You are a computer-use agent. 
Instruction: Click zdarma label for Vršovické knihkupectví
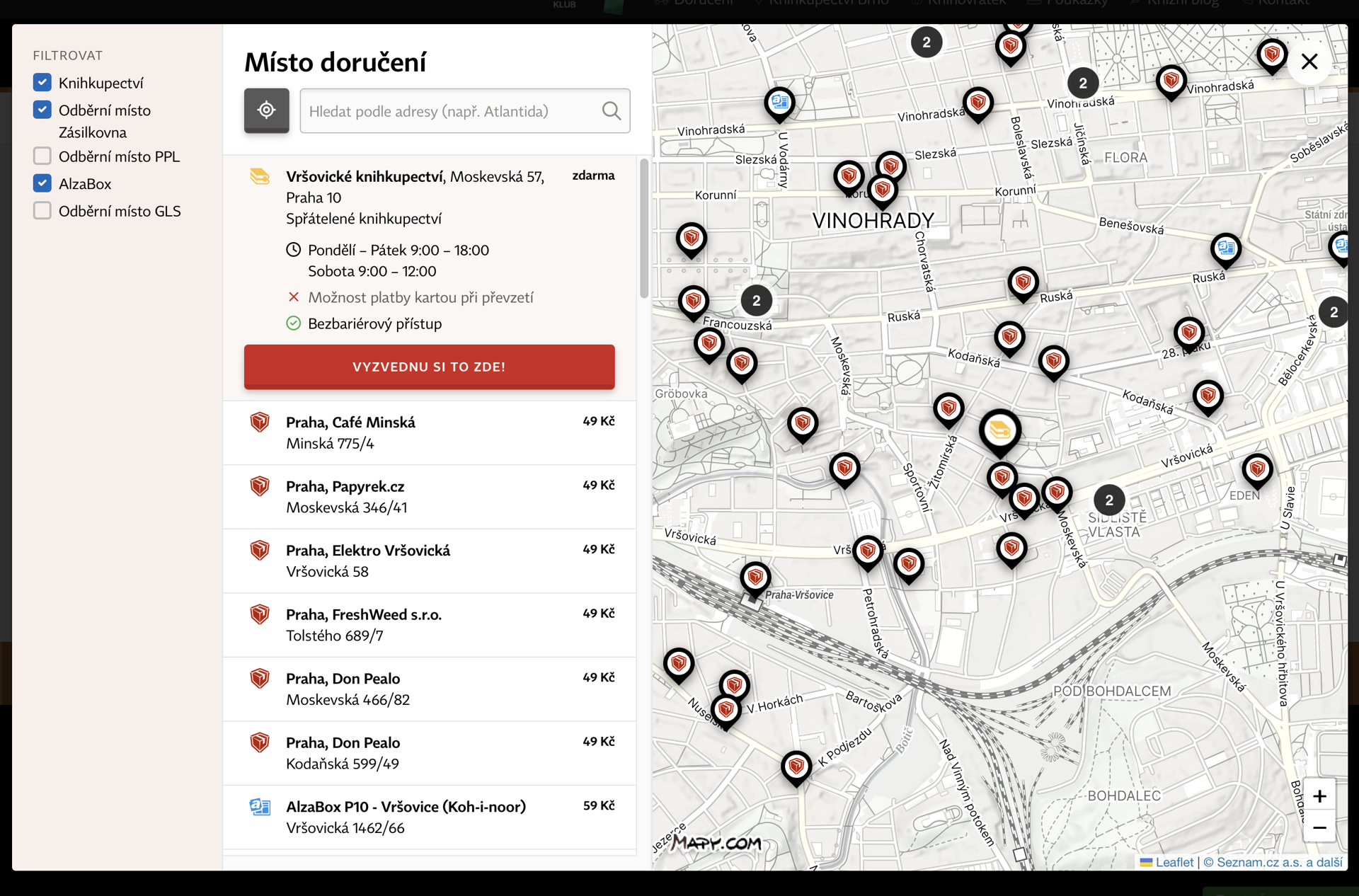[x=593, y=176]
